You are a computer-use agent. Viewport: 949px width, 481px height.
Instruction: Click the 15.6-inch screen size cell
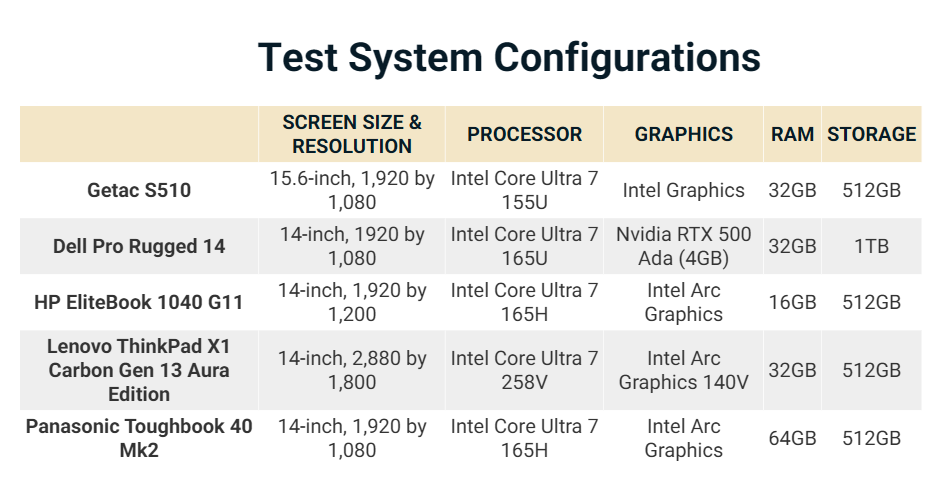click(x=352, y=190)
